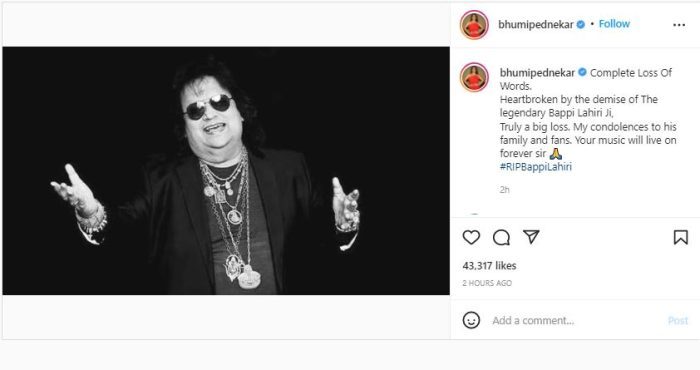Open the #RIPBappiLahiri hashtag
This screenshot has width=700, height=370.
click(536, 167)
